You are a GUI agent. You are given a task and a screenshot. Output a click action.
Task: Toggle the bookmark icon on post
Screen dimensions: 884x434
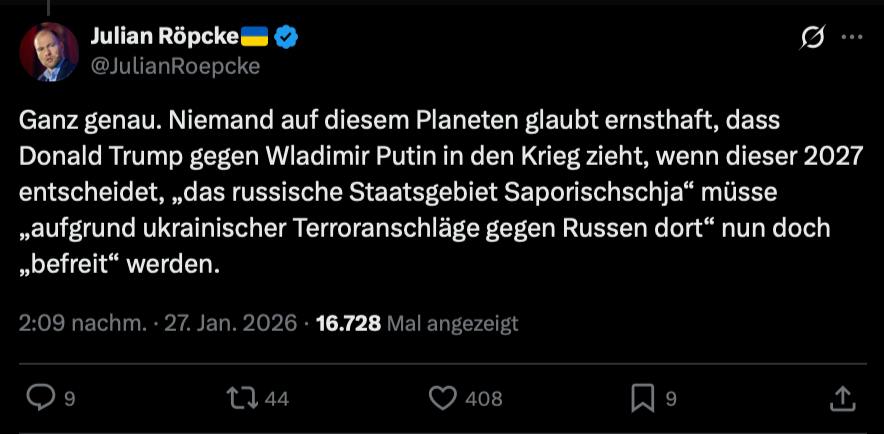pos(643,398)
